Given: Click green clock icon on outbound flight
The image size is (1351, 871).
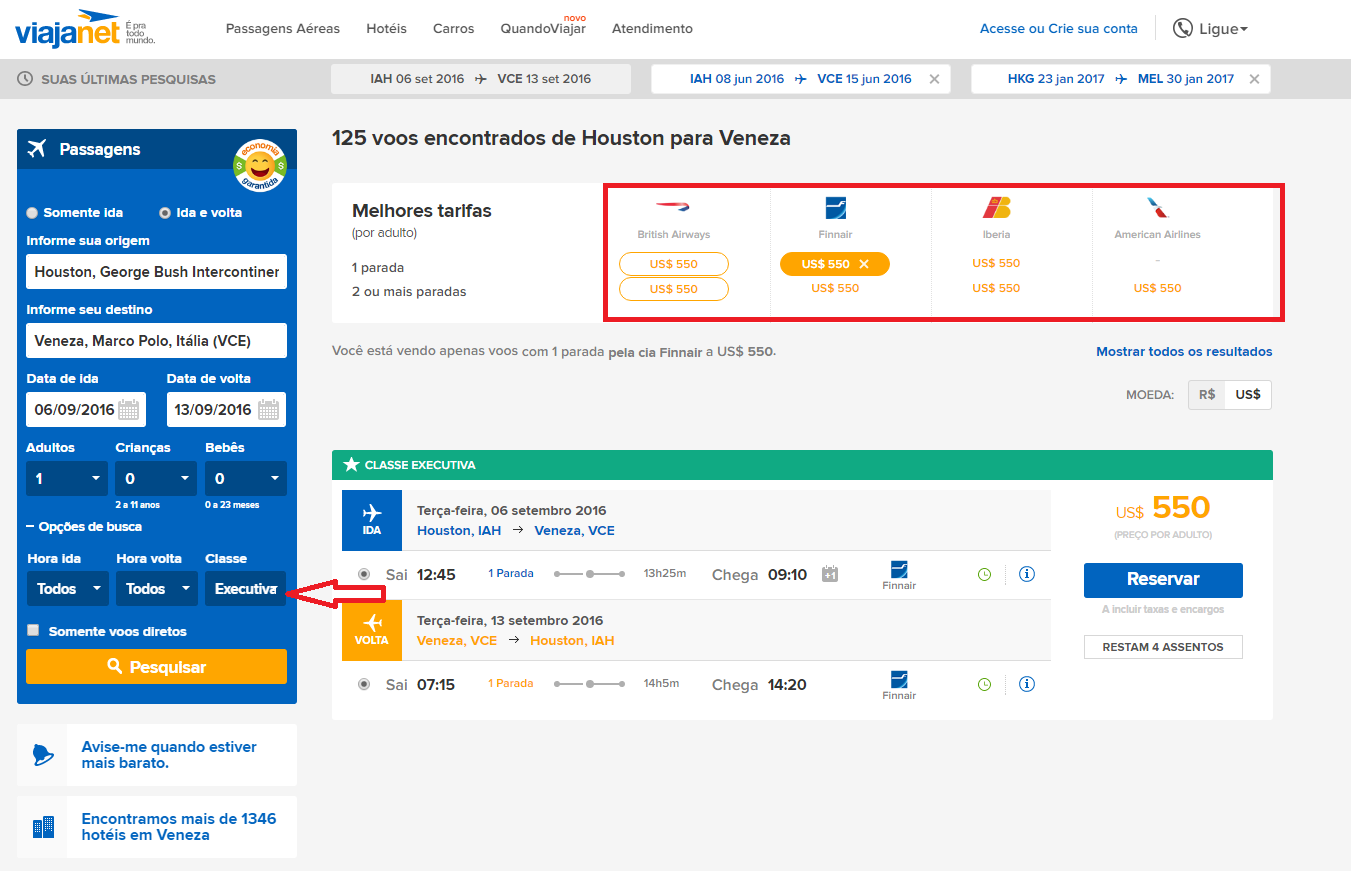Looking at the screenshot, I should 984,574.
